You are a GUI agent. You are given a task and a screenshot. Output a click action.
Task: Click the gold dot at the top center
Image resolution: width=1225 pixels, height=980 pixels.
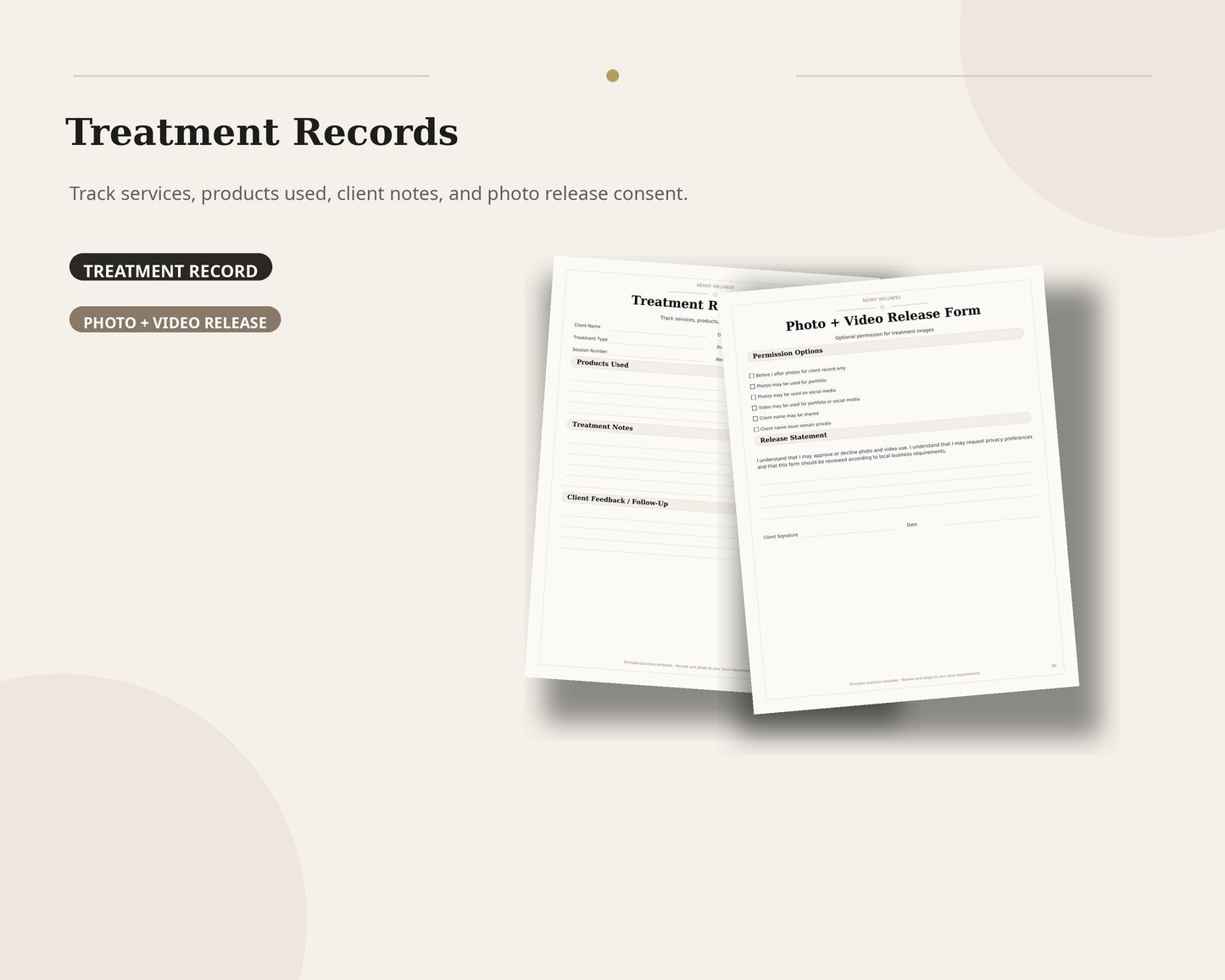point(613,75)
